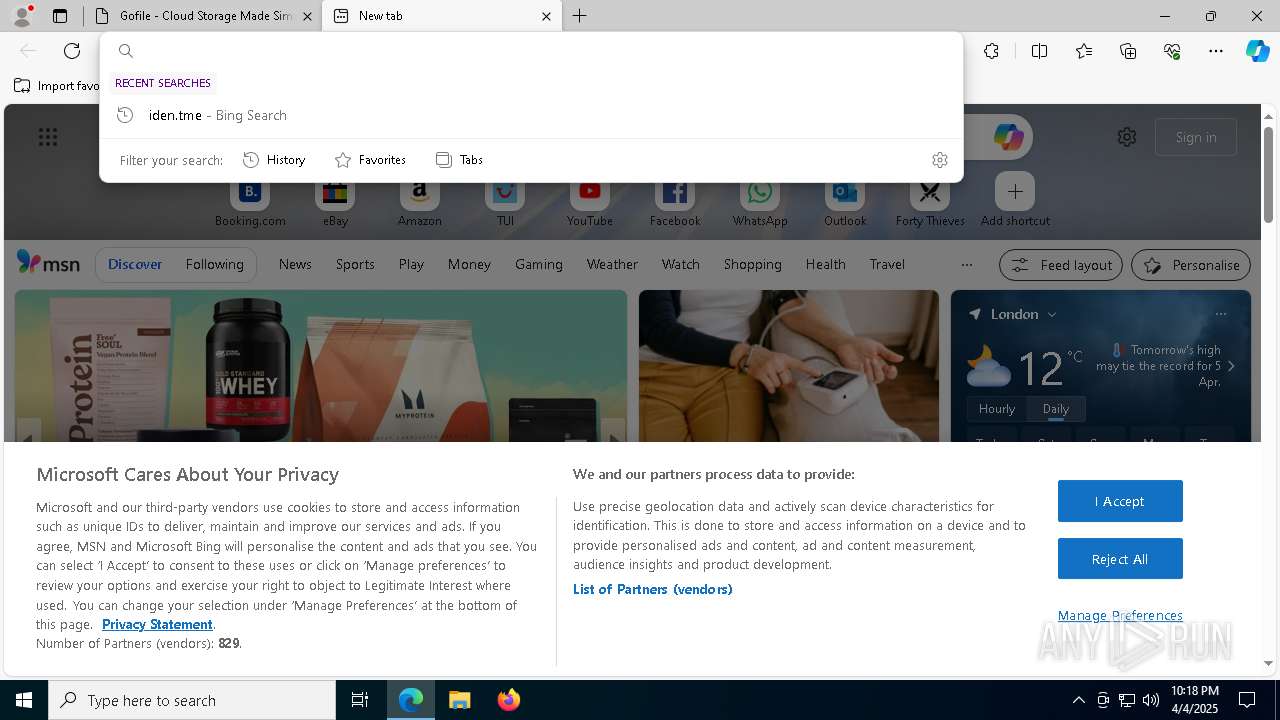Open Facebook shortcut

(675, 202)
